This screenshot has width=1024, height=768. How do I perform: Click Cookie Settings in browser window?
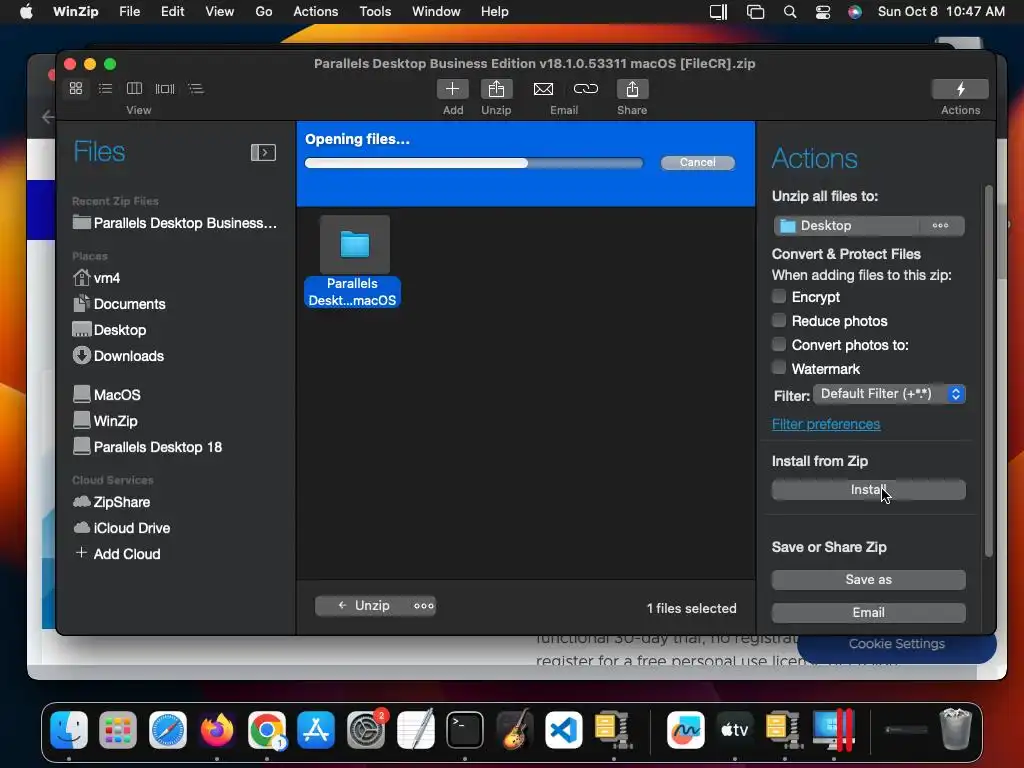(897, 644)
